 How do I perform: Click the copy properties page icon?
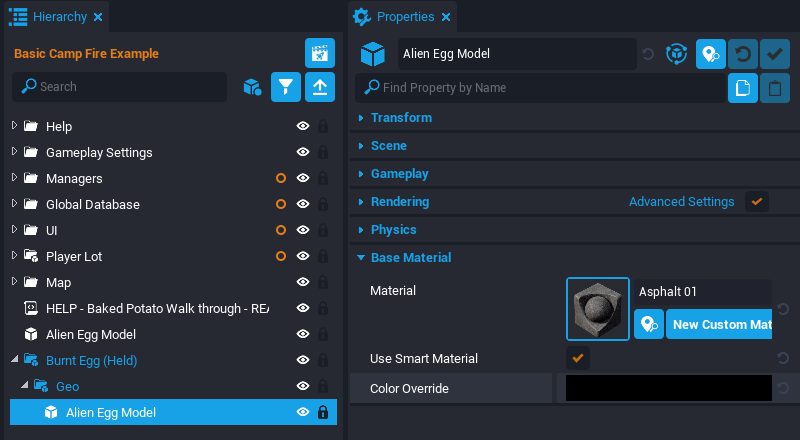[x=742, y=88]
